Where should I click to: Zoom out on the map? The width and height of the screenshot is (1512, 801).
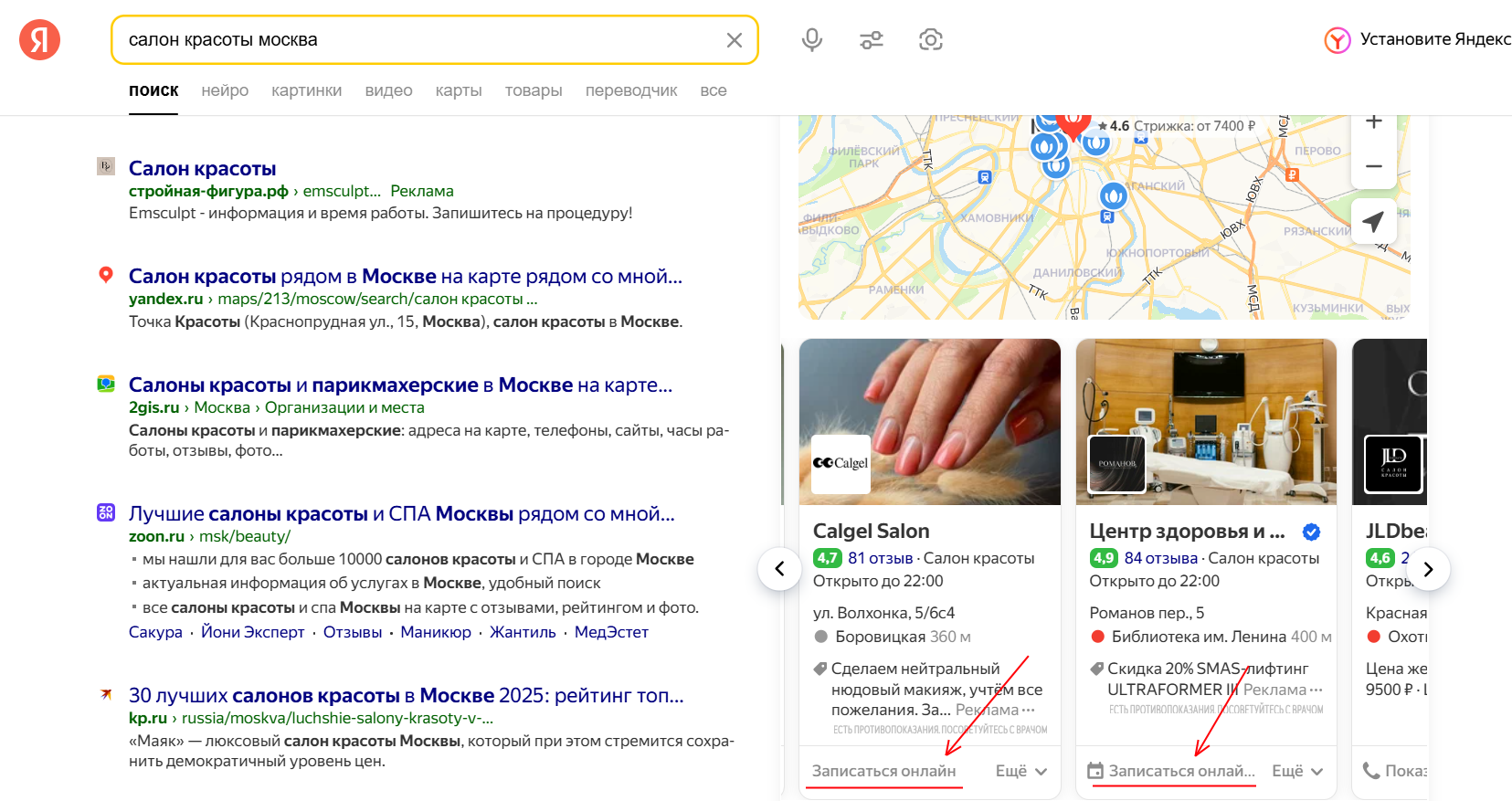pyautogui.click(x=1373, y=166)
